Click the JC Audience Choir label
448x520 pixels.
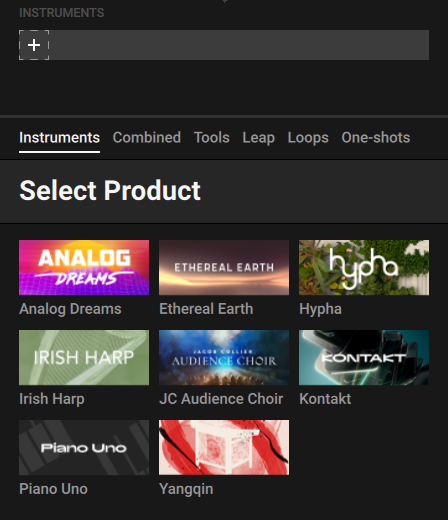click(x=221, y=399)
